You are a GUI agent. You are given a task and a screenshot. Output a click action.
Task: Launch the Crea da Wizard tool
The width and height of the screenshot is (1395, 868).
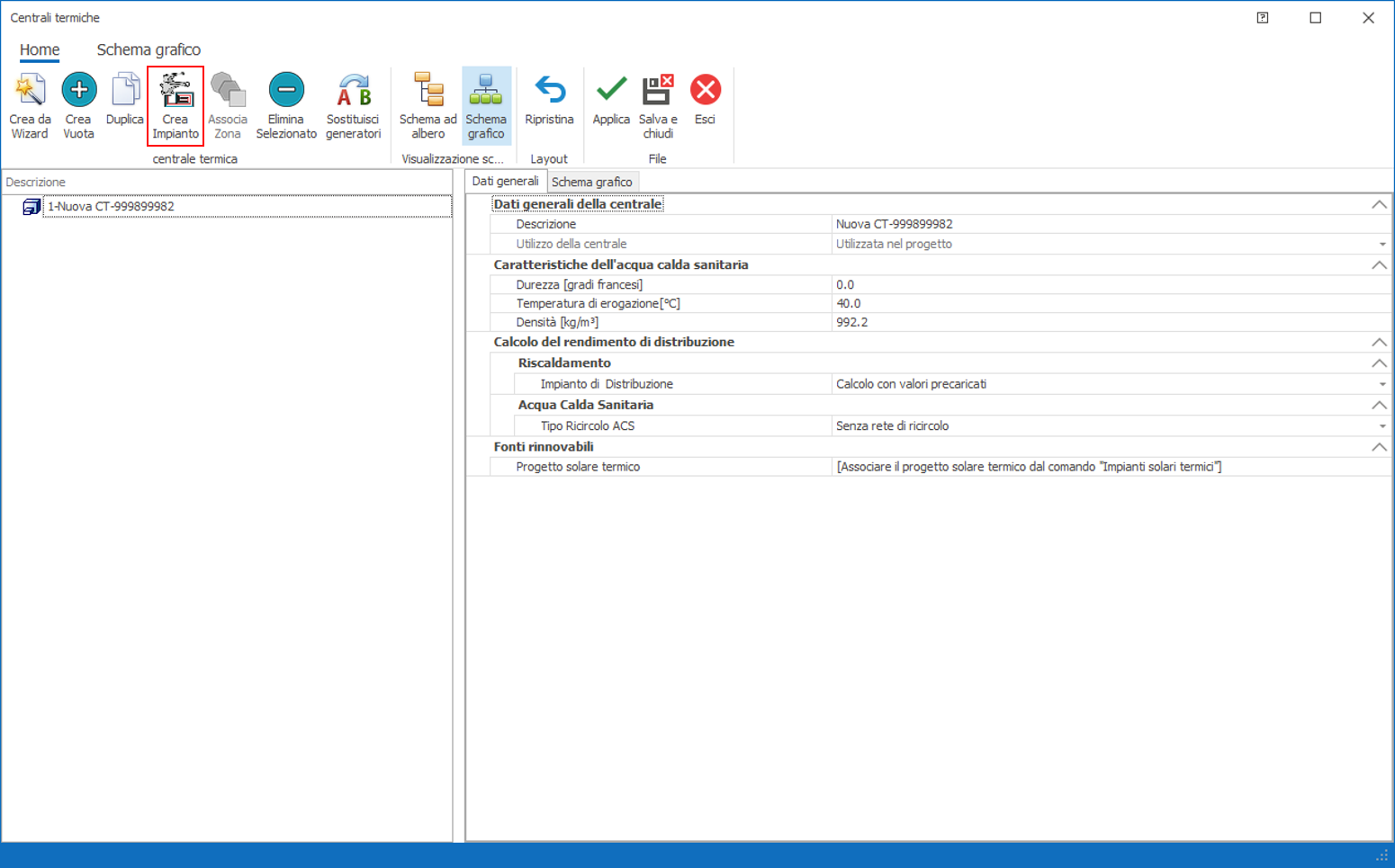tap(30, 105)
